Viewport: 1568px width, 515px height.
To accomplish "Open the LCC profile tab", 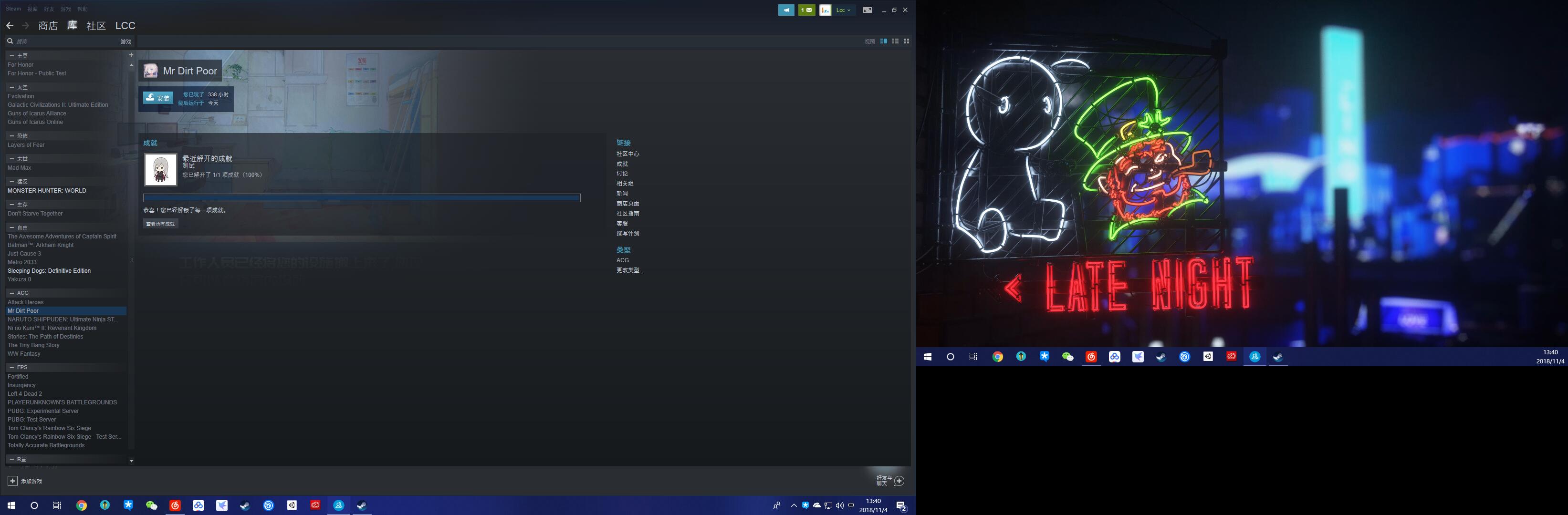I will (125, 26).
